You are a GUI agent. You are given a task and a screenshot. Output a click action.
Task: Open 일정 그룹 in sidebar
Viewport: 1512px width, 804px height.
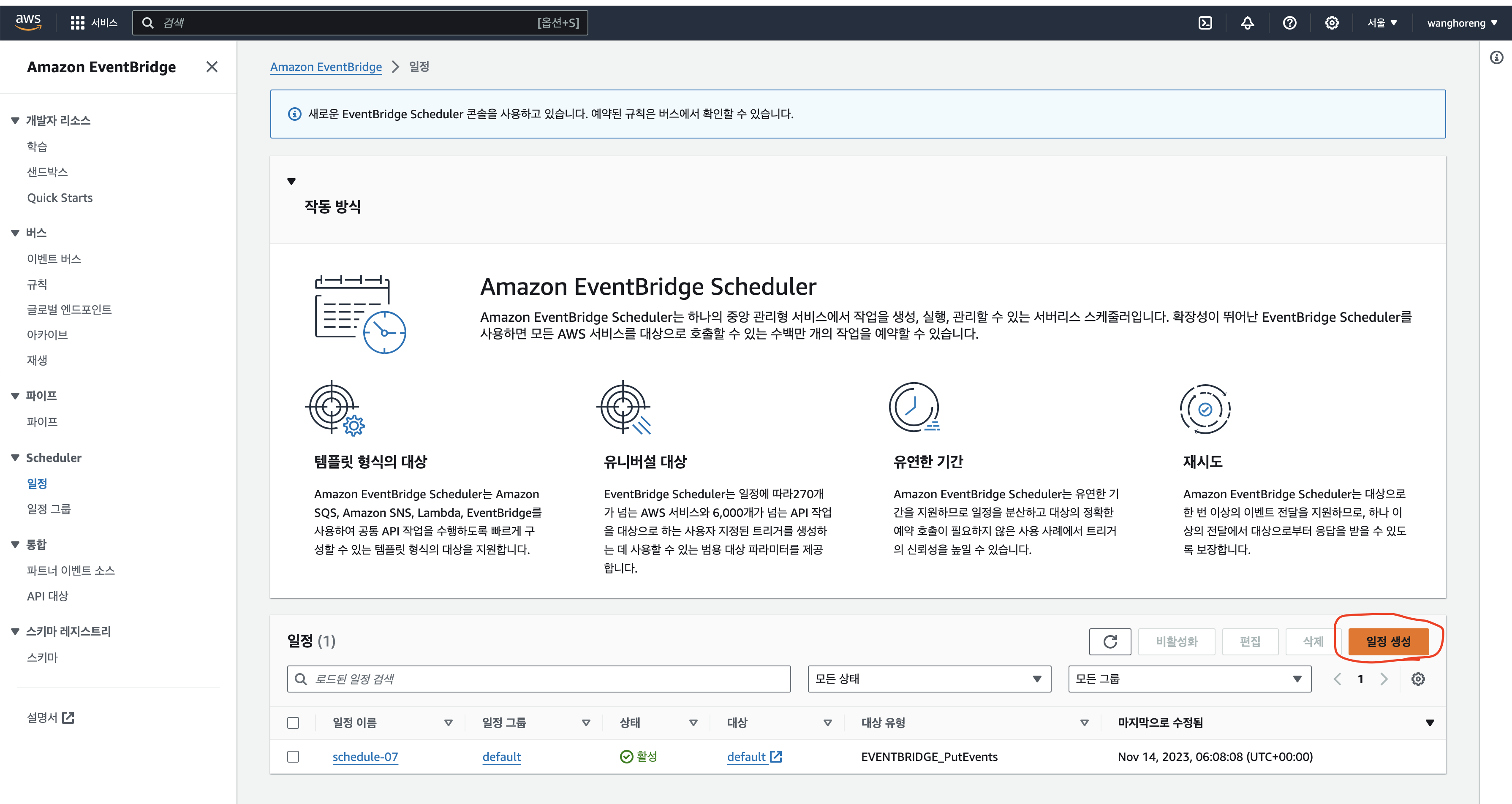point(49,509)
